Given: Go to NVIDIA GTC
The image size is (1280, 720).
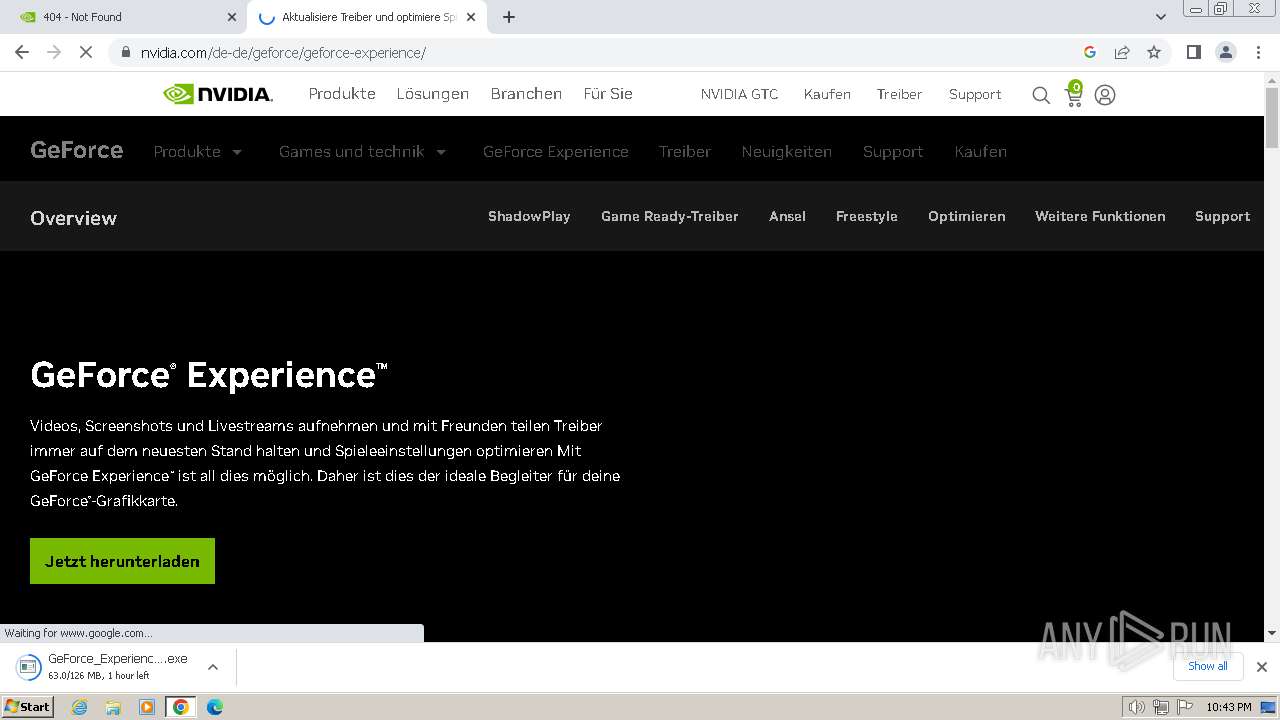Looking at the screenshot, I should (739, 94).
